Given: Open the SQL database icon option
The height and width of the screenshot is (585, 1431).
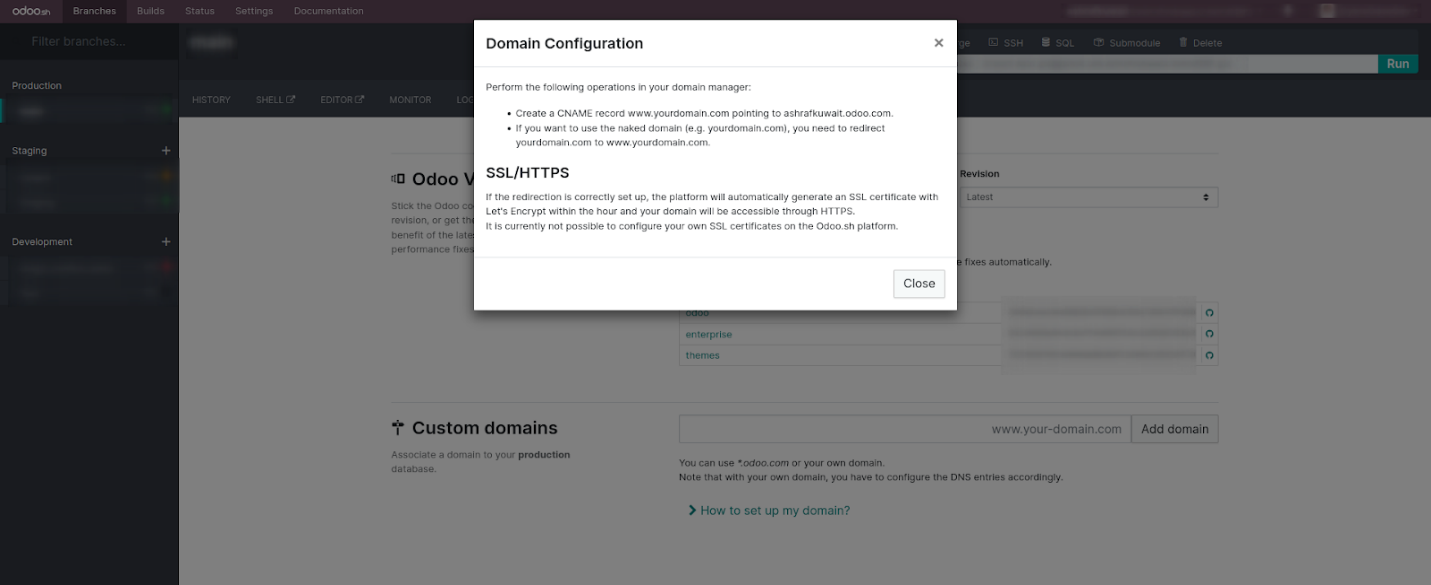Looking at the screenshot, I should click(x=1045, y=43).
